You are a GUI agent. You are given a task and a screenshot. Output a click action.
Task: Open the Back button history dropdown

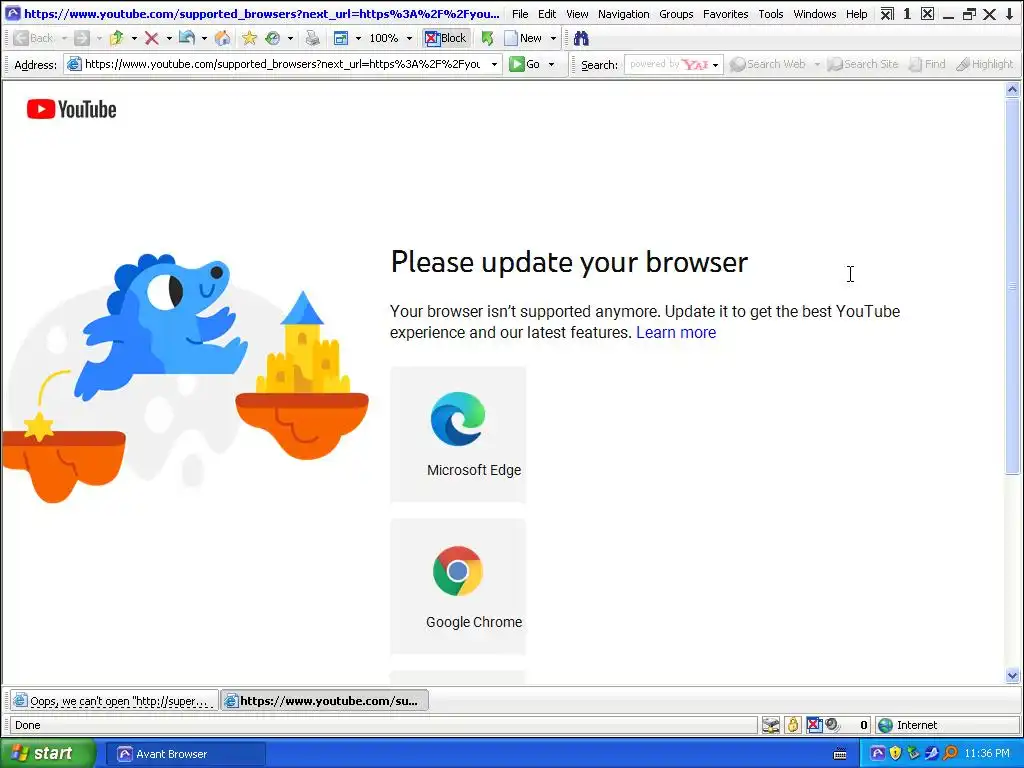click(64, 39)
